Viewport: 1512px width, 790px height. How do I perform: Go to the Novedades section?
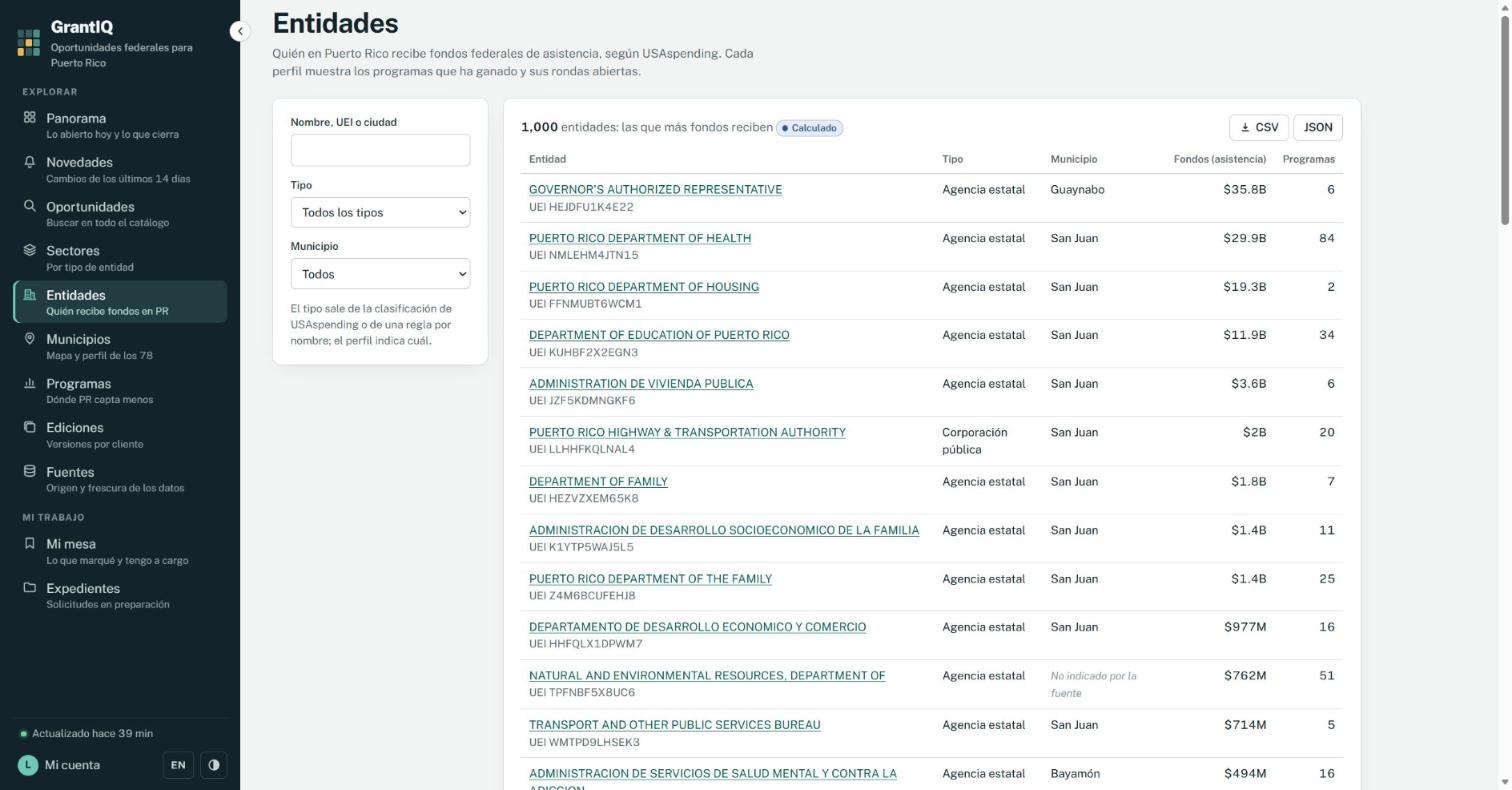[120, 169]
